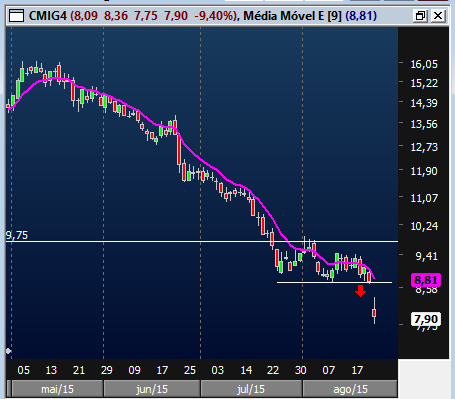The width and height of the screenshot is (455, 399).
Task: Click the 10,24 price axis label
Action: (x=424, y=226)
